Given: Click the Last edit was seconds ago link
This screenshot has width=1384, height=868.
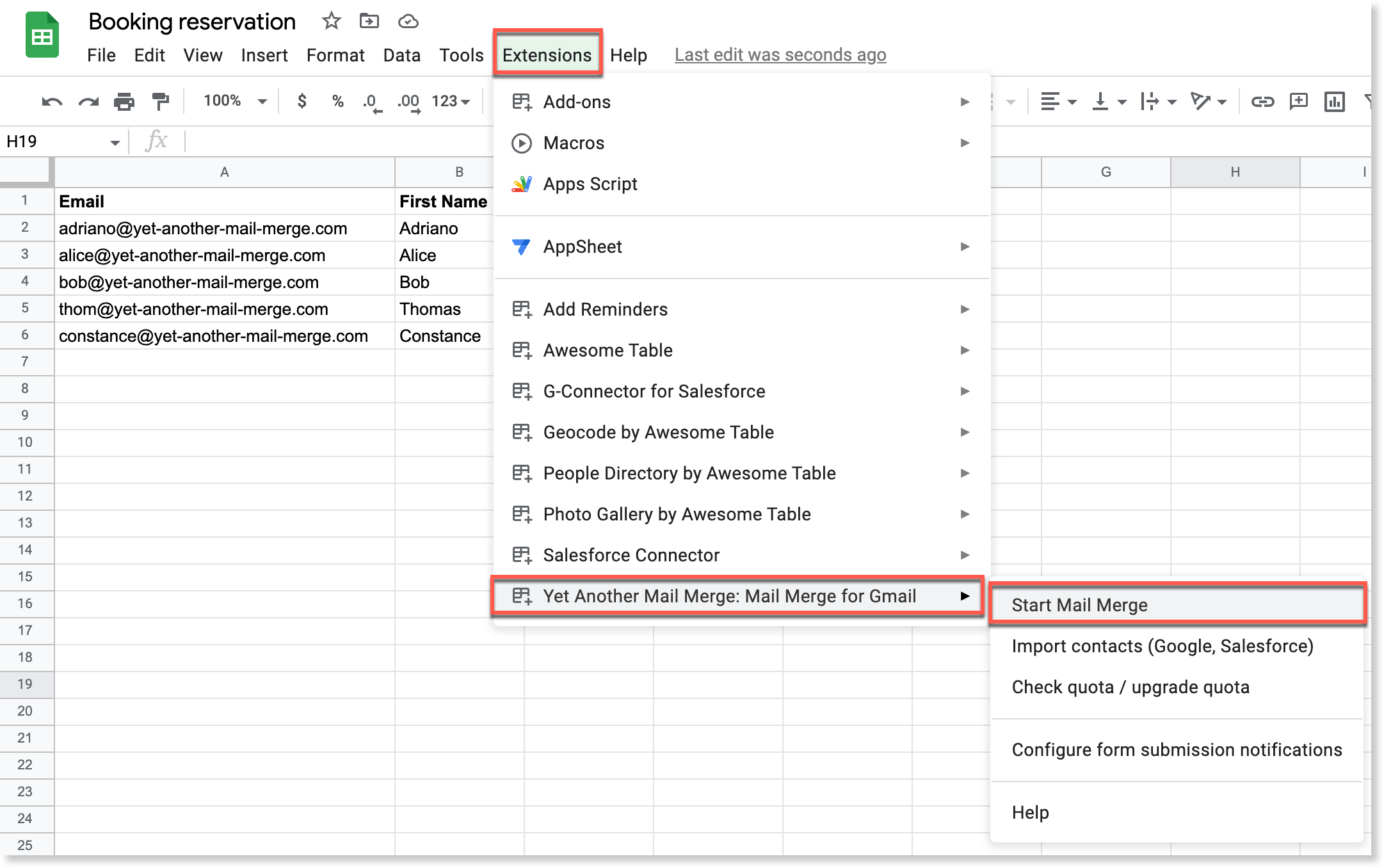Looking at the screenshot, I should (780, 55).
